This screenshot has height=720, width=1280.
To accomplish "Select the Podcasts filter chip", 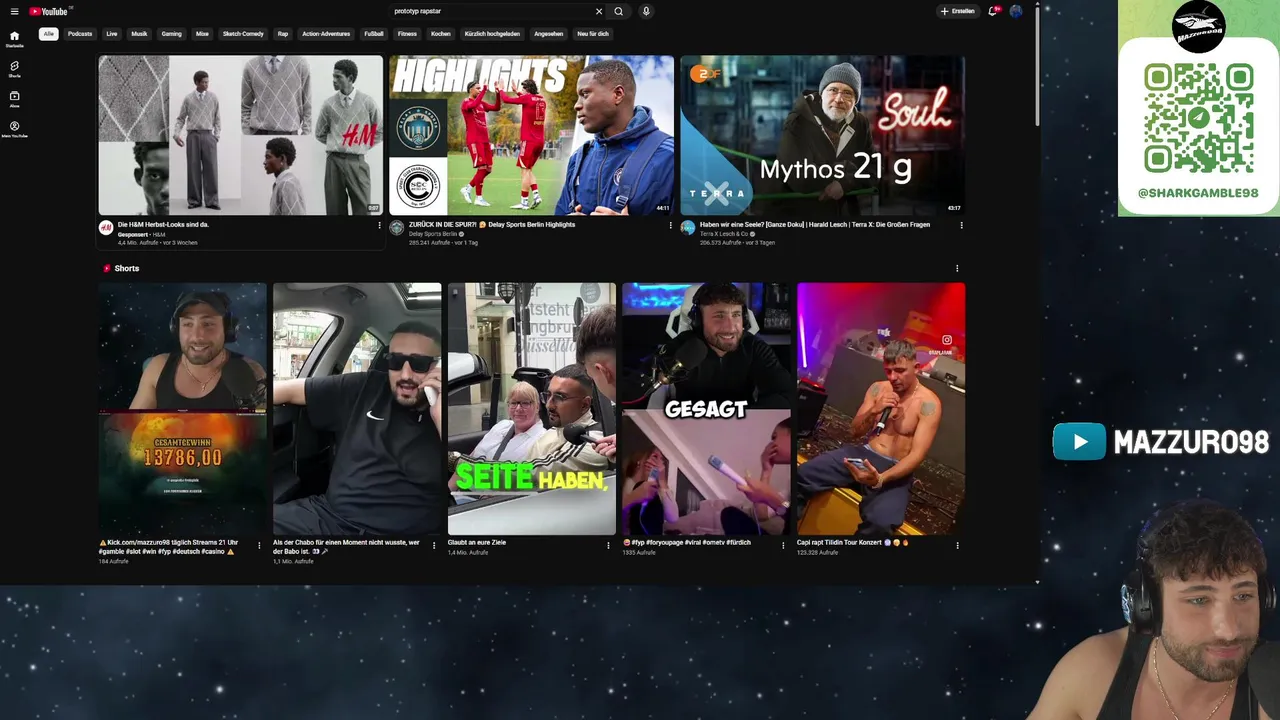I will [80, 33].
